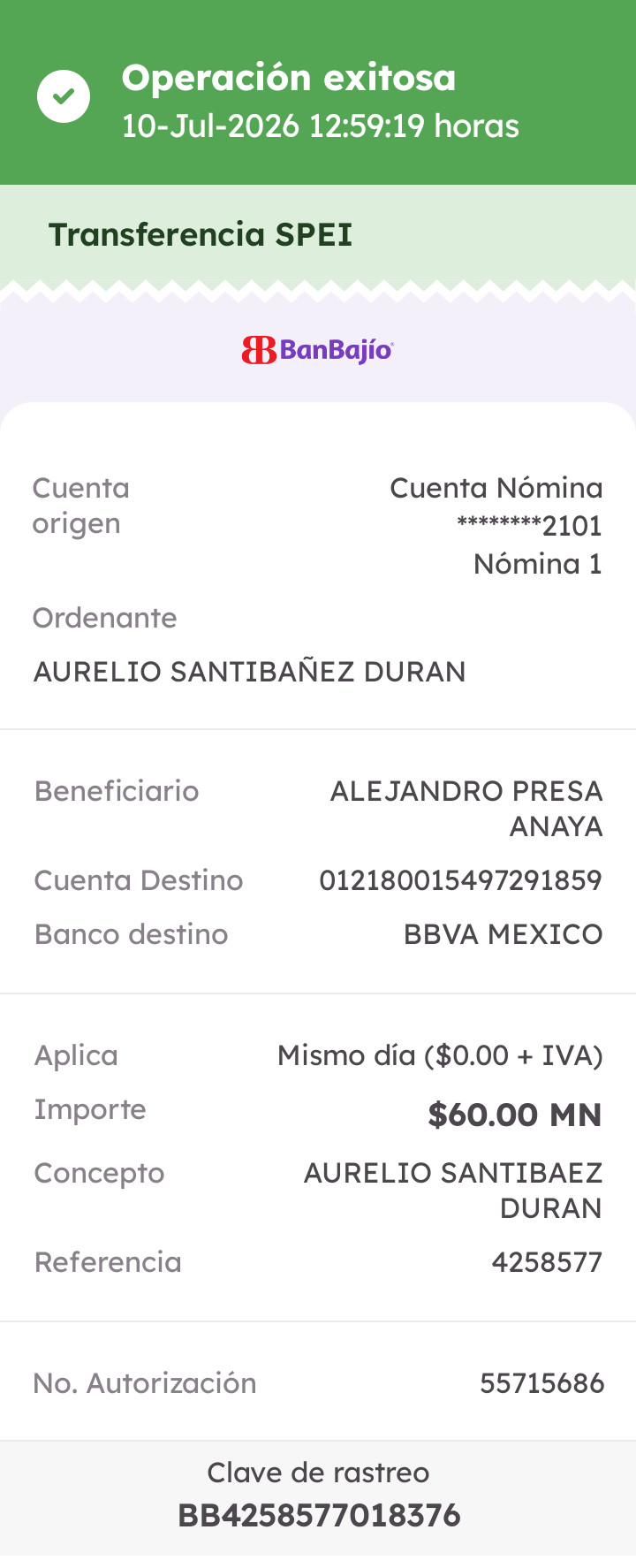
Task: Select beneficiary name ALEJANDRO PRESA ANAYA
Action: coord(466,809)
